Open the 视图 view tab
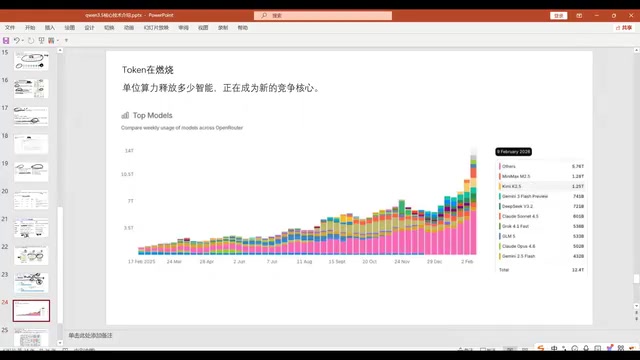Viewport: 640px width, 360px height. pyautogui.click(x=203, y=28)
